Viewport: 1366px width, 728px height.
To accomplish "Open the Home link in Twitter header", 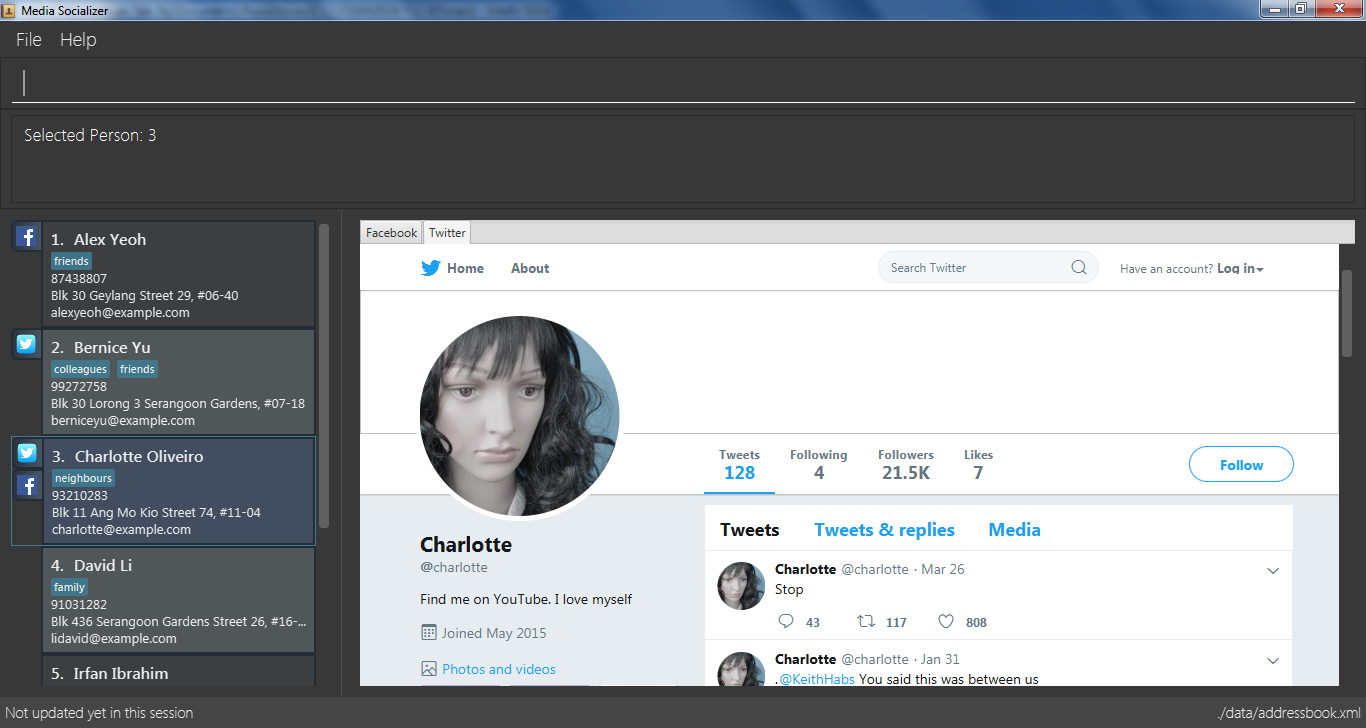I will [465, 268].
